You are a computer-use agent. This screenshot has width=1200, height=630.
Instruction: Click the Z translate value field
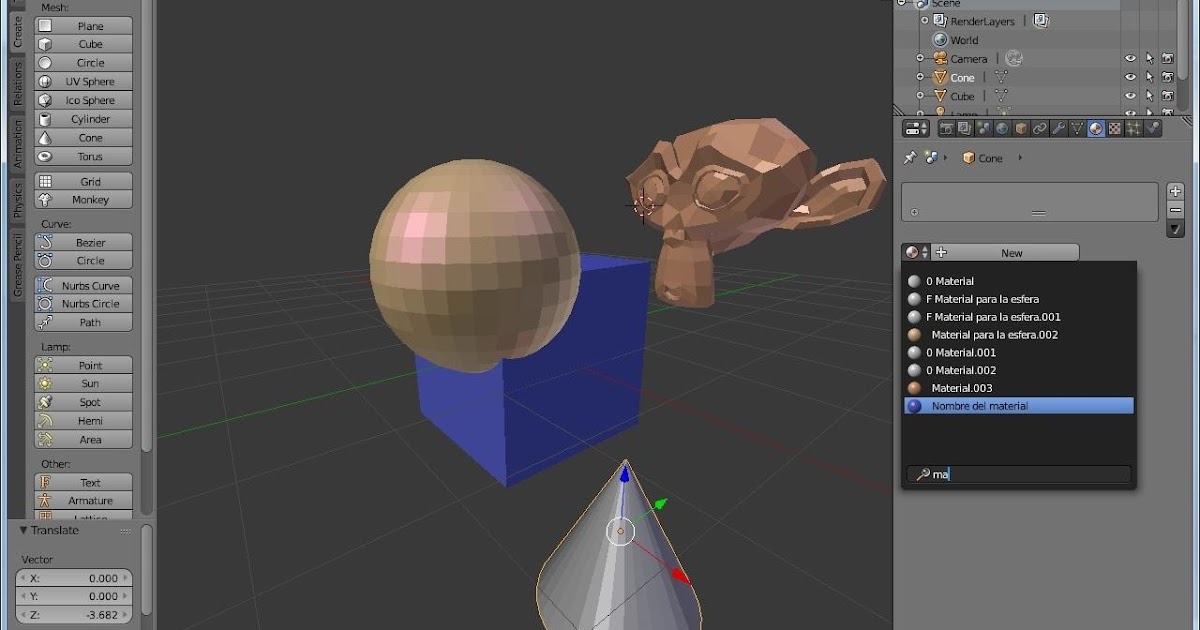click(75, 616)
